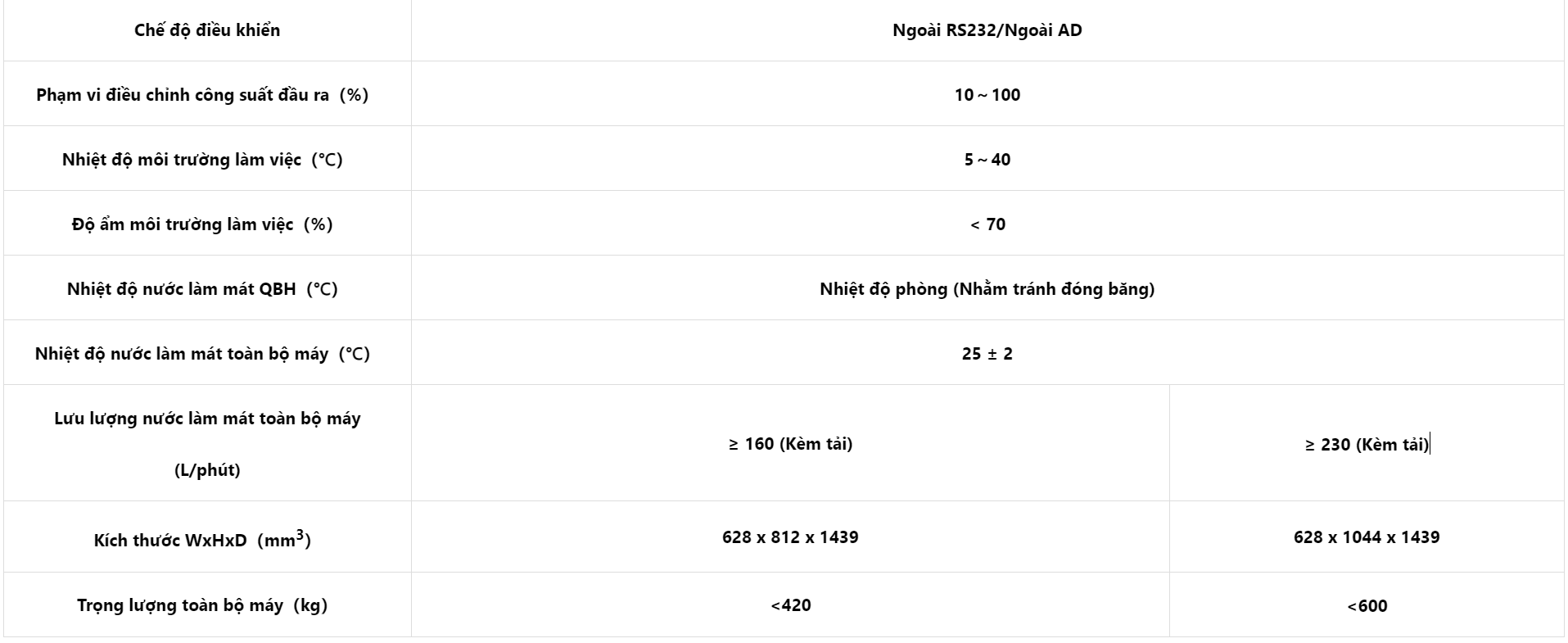Screen dimensions: 1568x643
Task: Select 'Nhiệt độ phòng (Nhằm tránh đóng băng)' cell
Action: tap(987, 288)
